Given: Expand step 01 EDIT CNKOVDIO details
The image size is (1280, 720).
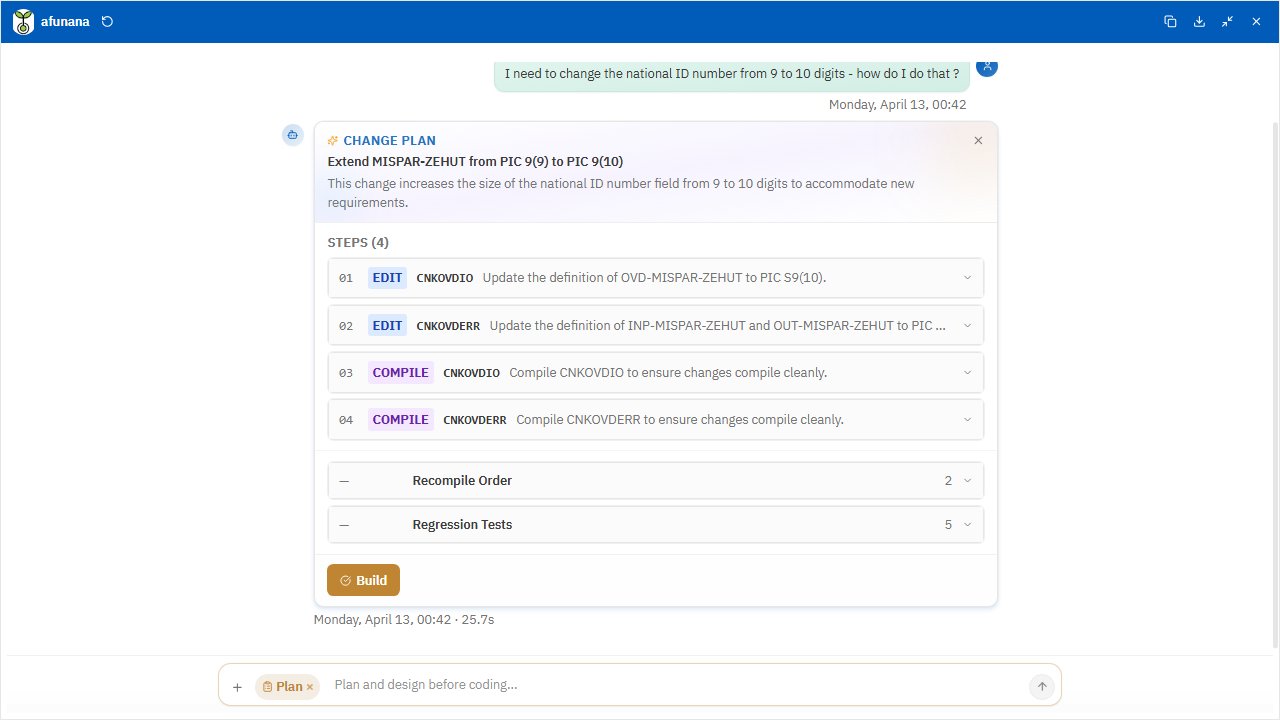Looking at the screenshot, I should coord(967,278).
